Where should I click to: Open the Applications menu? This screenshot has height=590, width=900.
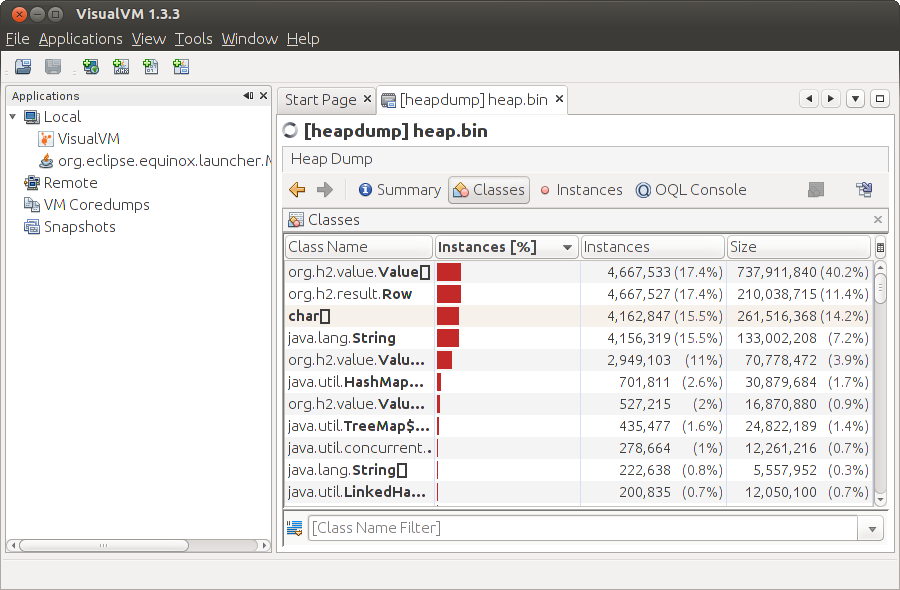pyautogui.click(x=81, y=39)
